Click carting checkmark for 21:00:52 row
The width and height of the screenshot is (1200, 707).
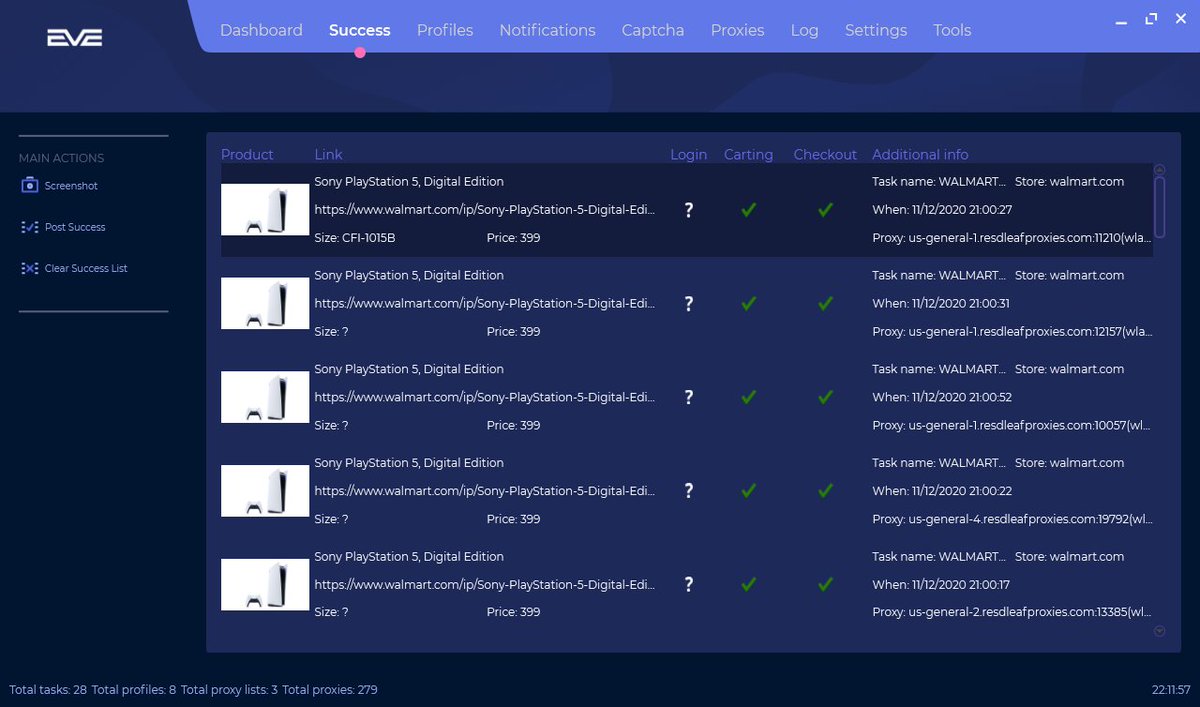pyautogui.click(x=748, y=397)
